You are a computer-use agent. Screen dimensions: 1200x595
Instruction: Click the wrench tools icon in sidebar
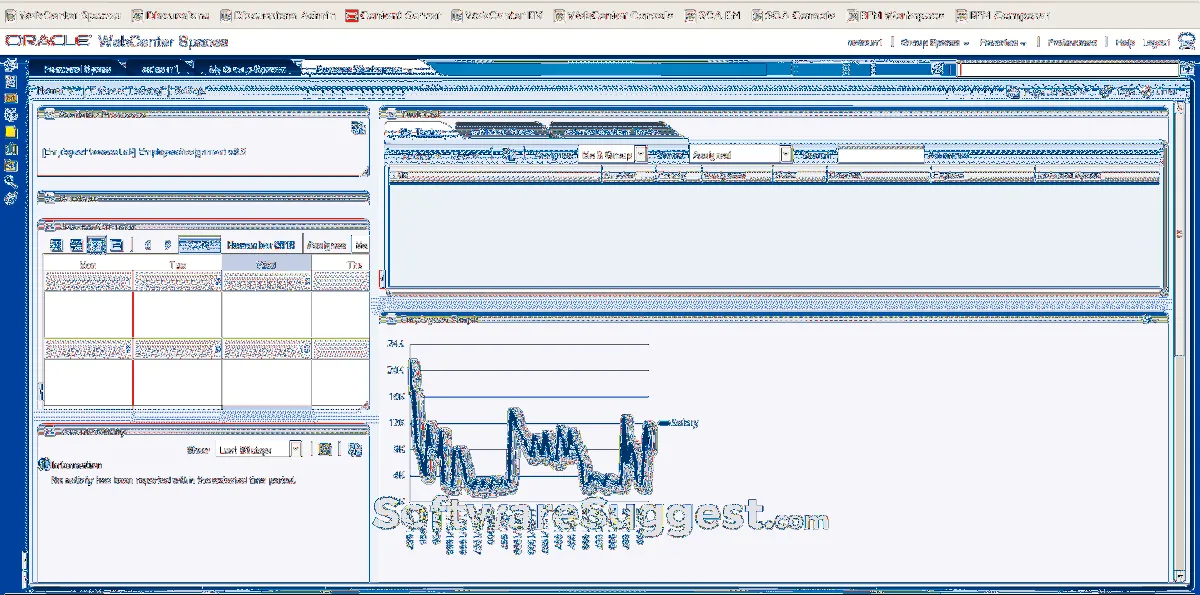click(x=11, y=182)
